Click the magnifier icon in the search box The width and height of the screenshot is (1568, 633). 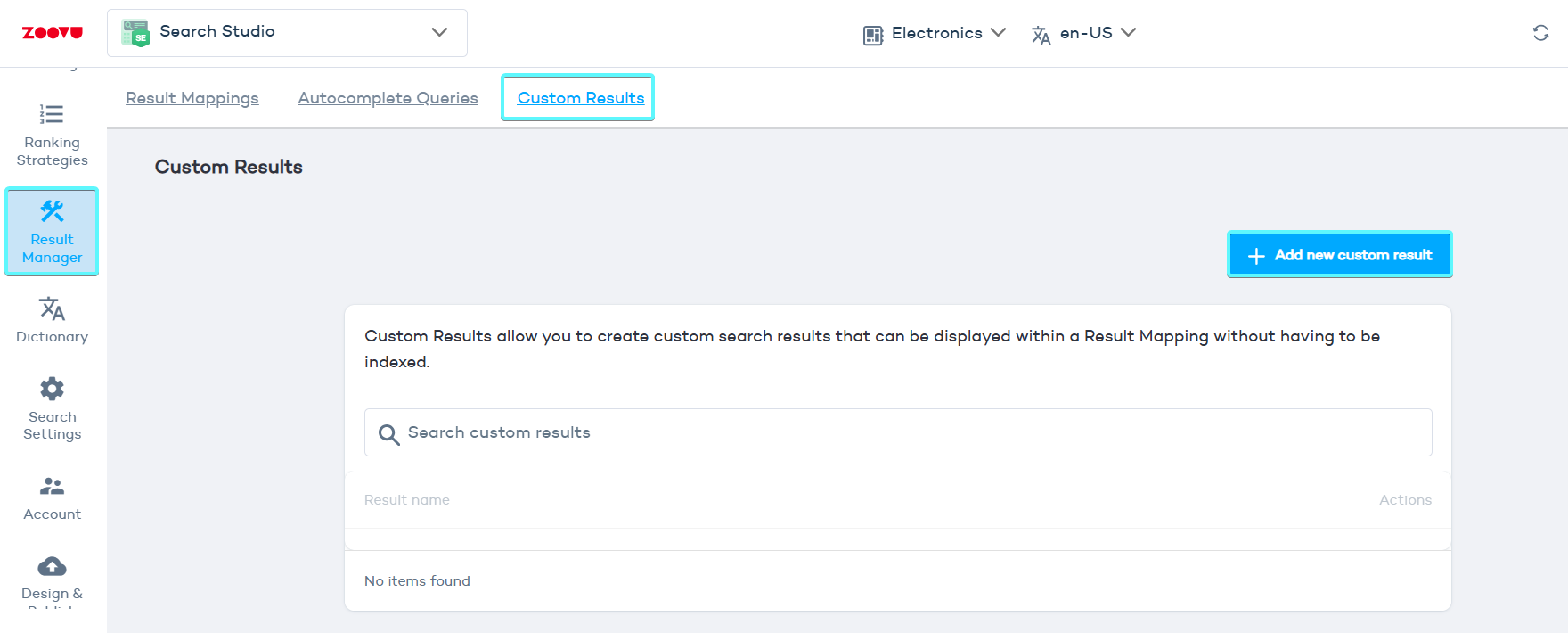point(388,434)
